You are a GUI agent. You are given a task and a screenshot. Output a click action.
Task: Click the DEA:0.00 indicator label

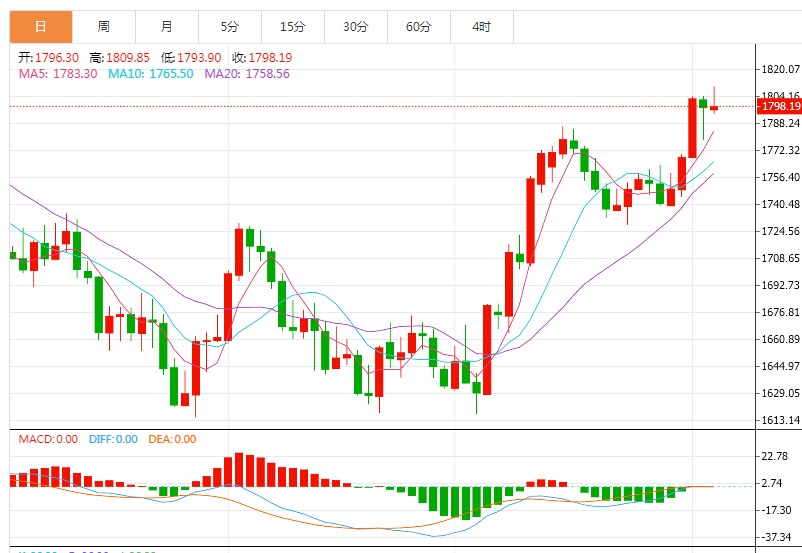[x=172, y=439]
